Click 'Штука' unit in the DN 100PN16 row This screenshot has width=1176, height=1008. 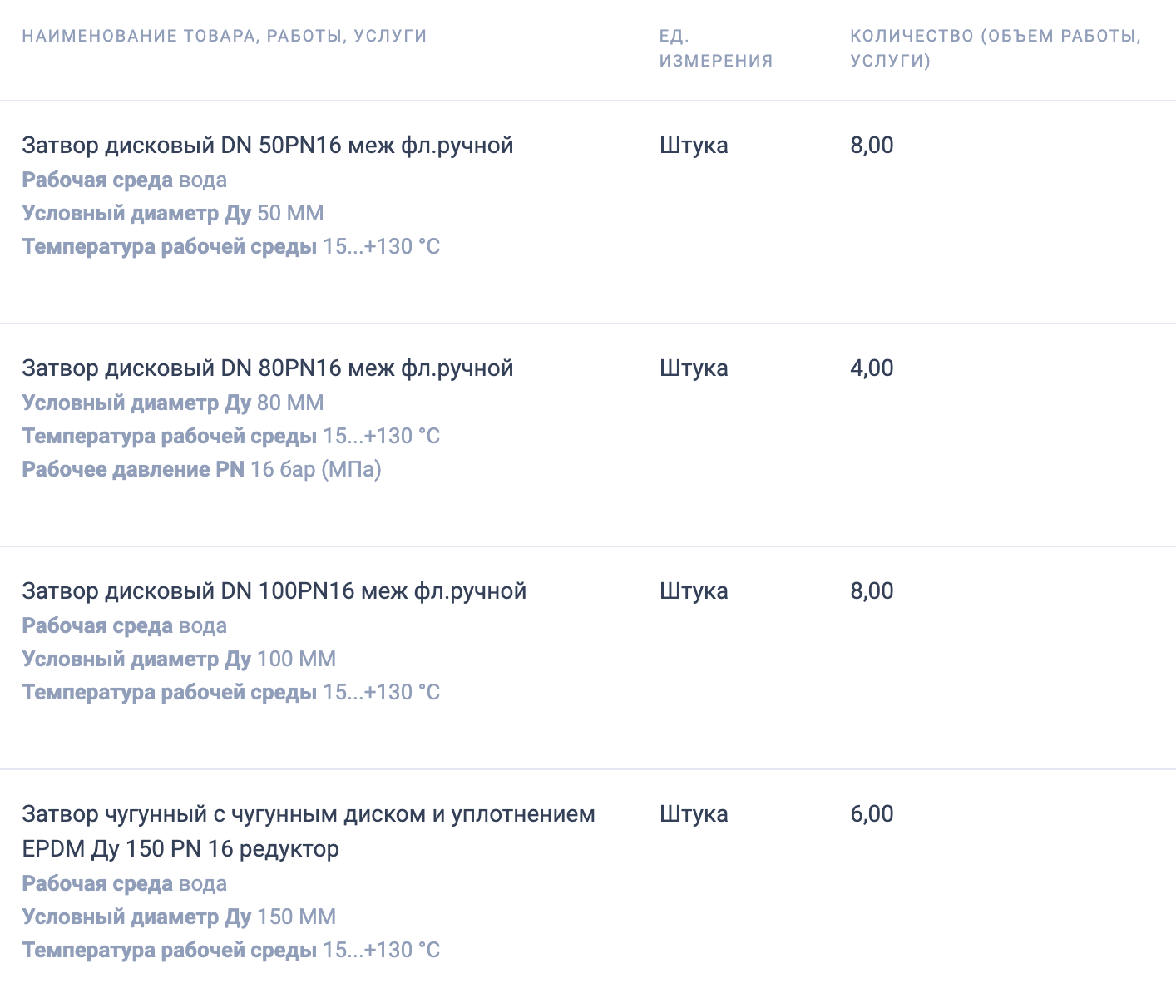[694, 591]
